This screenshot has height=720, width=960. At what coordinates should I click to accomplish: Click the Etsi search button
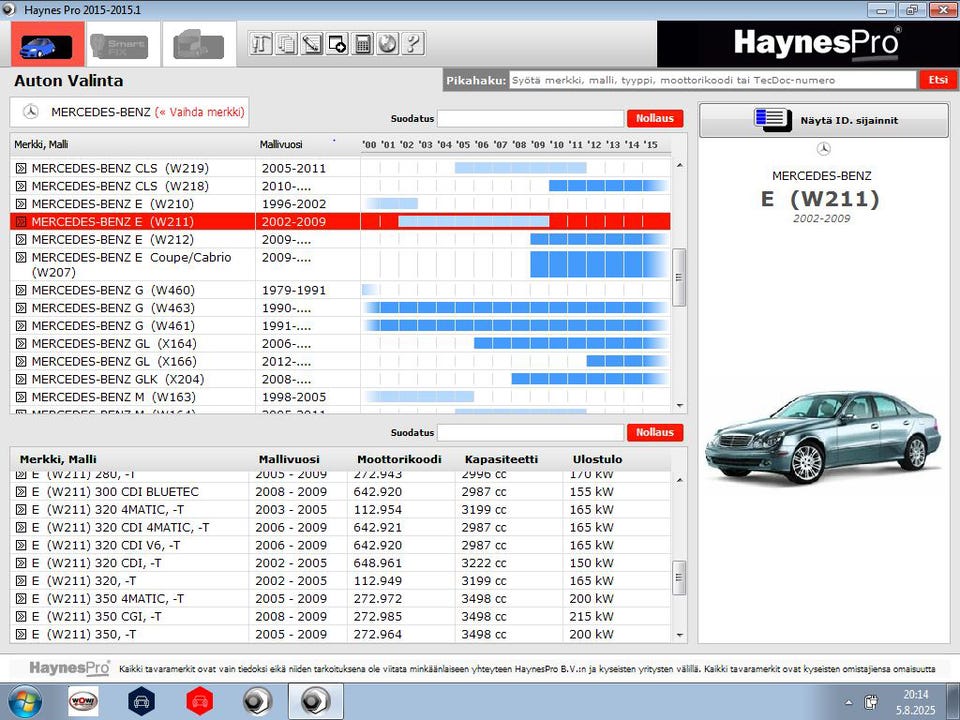(x=936, y=80)
